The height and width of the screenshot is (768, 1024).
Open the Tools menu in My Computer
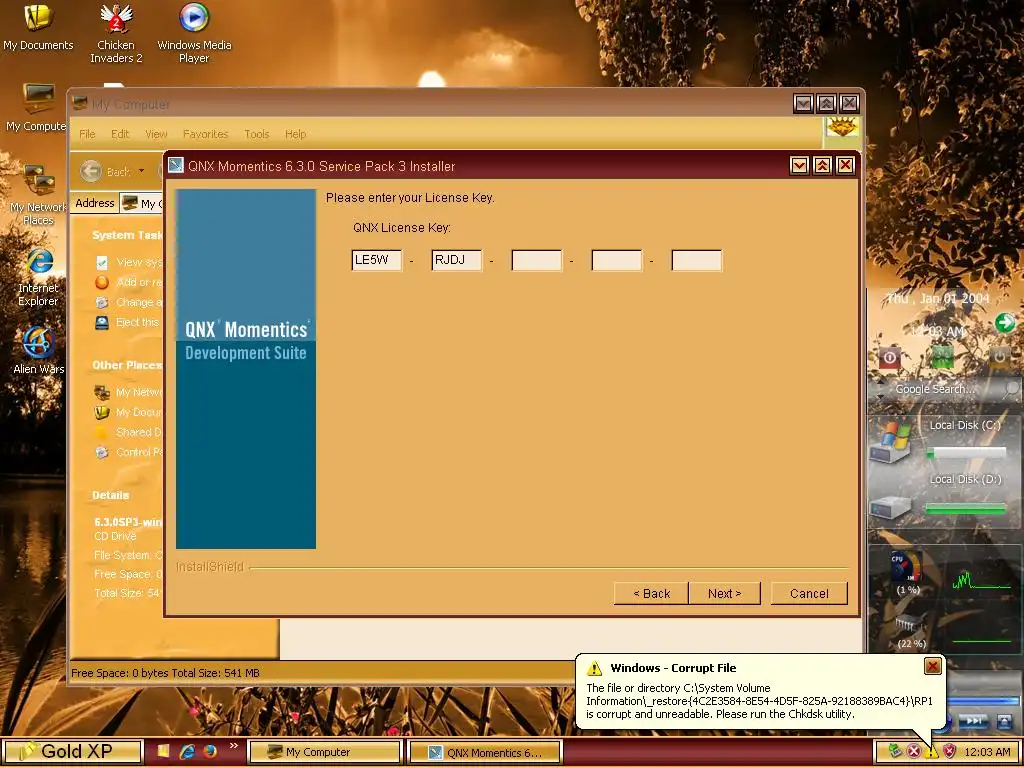tap(257, 134)
